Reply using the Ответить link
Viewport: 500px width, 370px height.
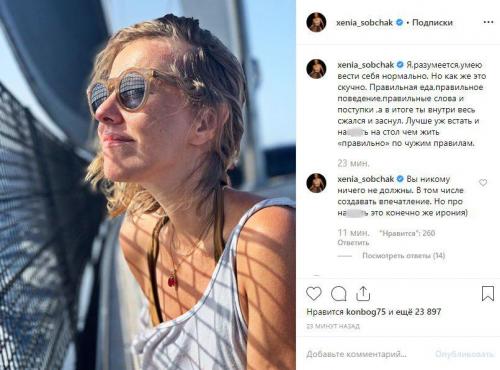(x=353, y=243)
